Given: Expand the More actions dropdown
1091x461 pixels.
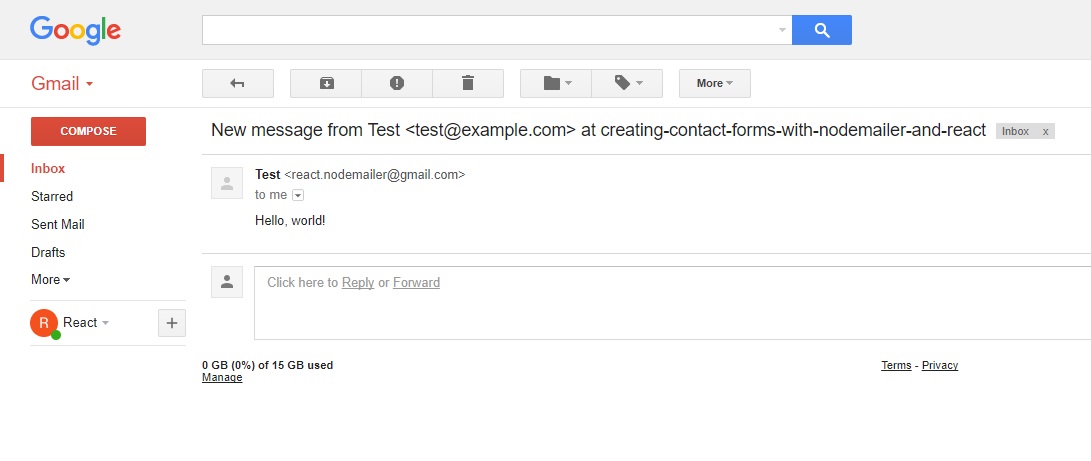Looking at the screenshot, I should coord(715,83).
